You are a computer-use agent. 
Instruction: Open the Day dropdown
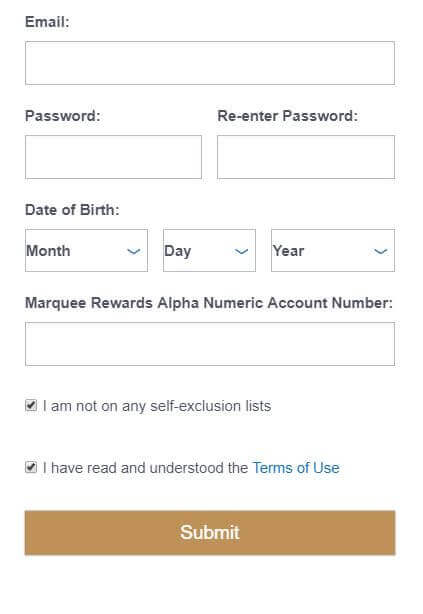[x=210, y=251]
